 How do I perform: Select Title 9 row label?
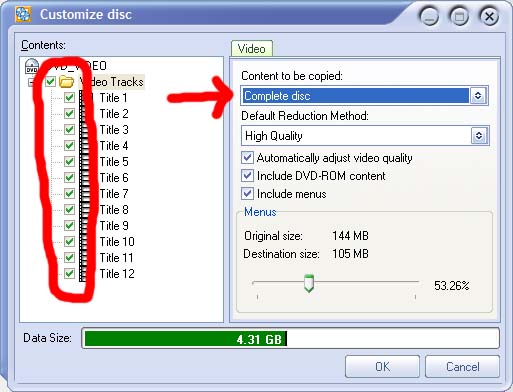pyautogui.click(x=114, y=226)
